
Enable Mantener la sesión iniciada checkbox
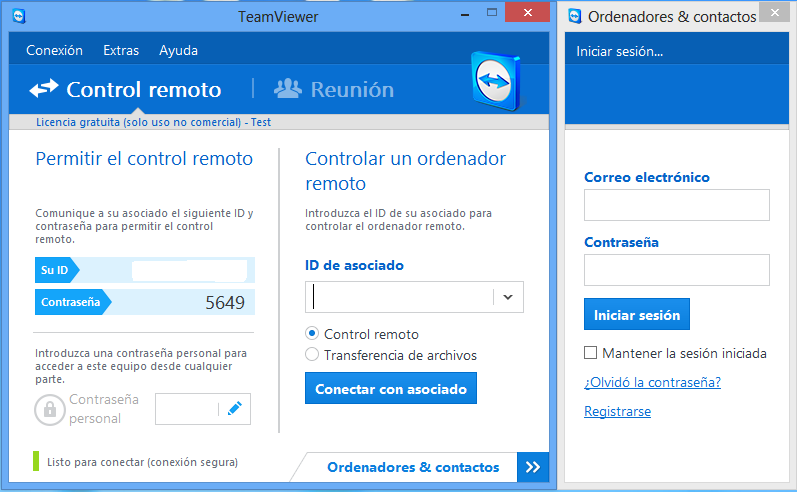click(590, 353)
